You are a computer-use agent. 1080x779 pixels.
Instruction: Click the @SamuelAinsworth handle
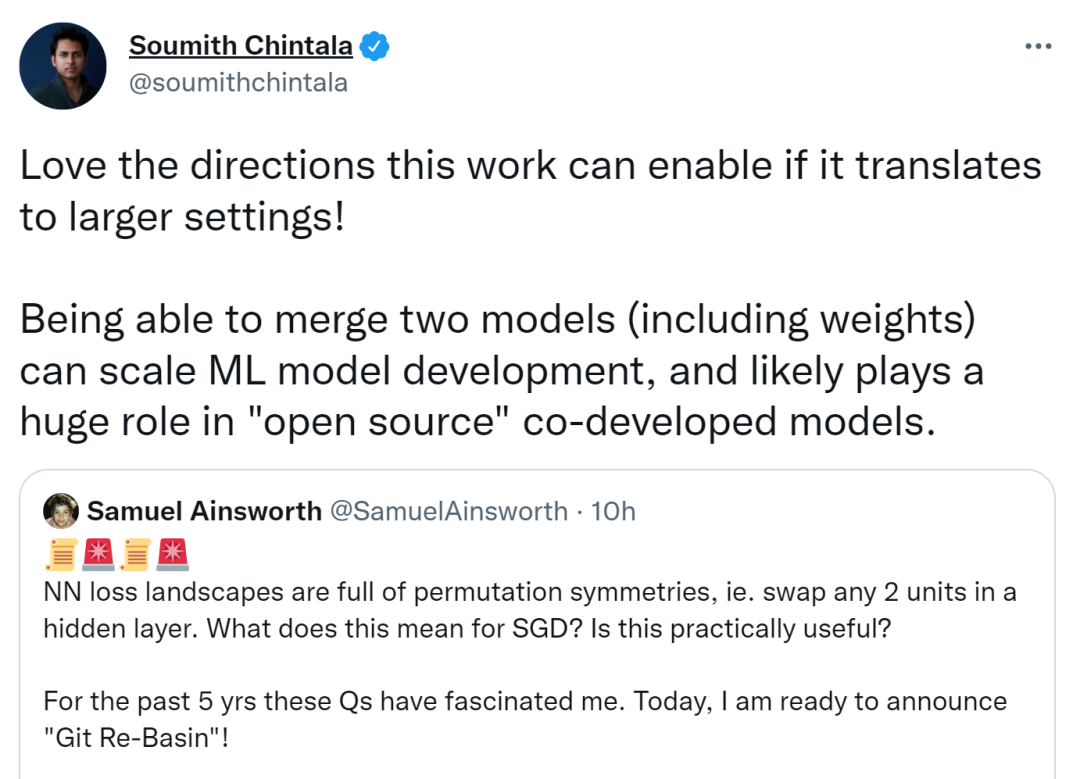(x=448, y=511)
